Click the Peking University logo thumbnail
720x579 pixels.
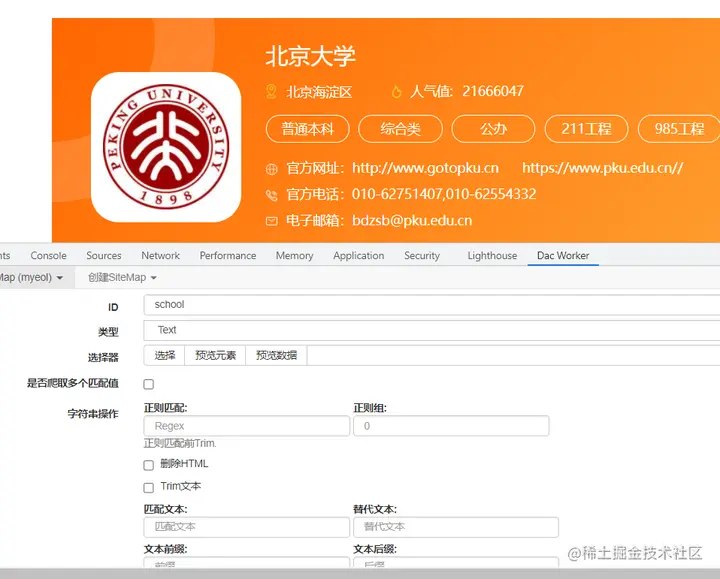tap(166, 147)
